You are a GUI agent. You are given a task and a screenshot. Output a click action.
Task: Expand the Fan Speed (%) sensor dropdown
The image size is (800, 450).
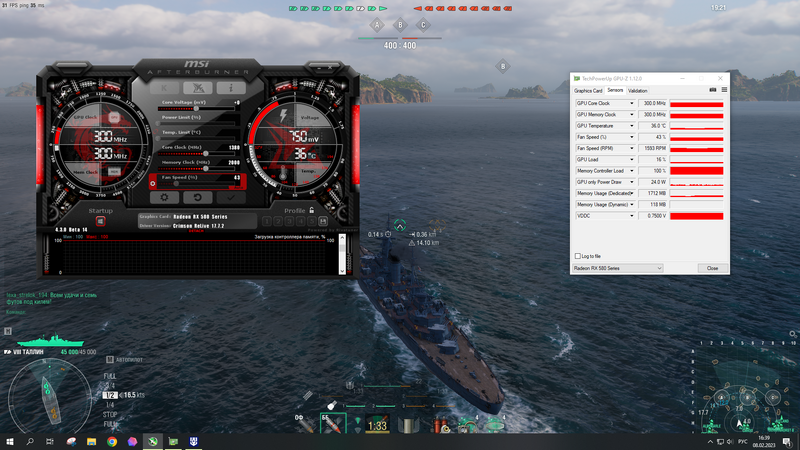(632, 137)
